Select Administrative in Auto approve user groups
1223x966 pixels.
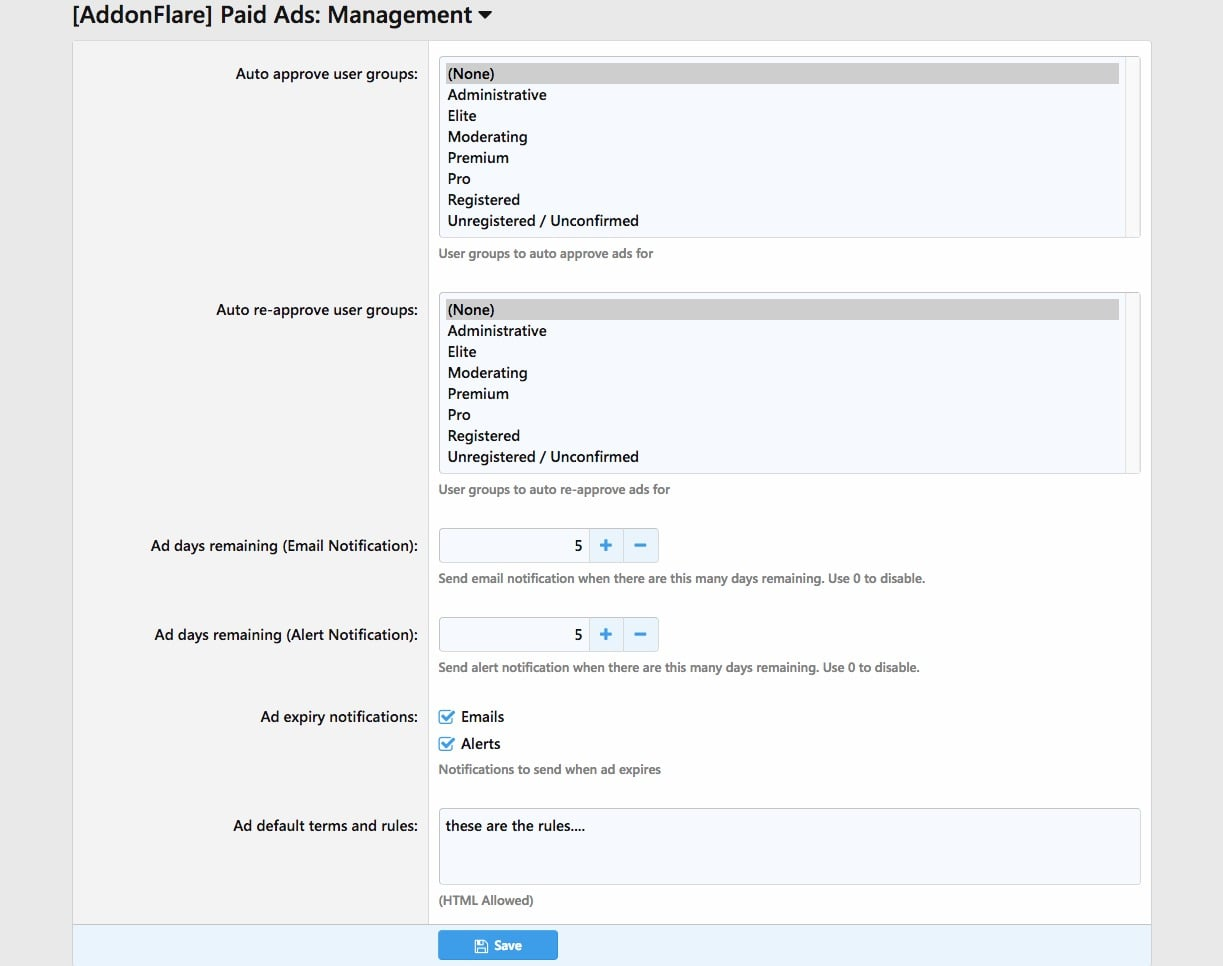pyautogui.click(x=497, y=95)
